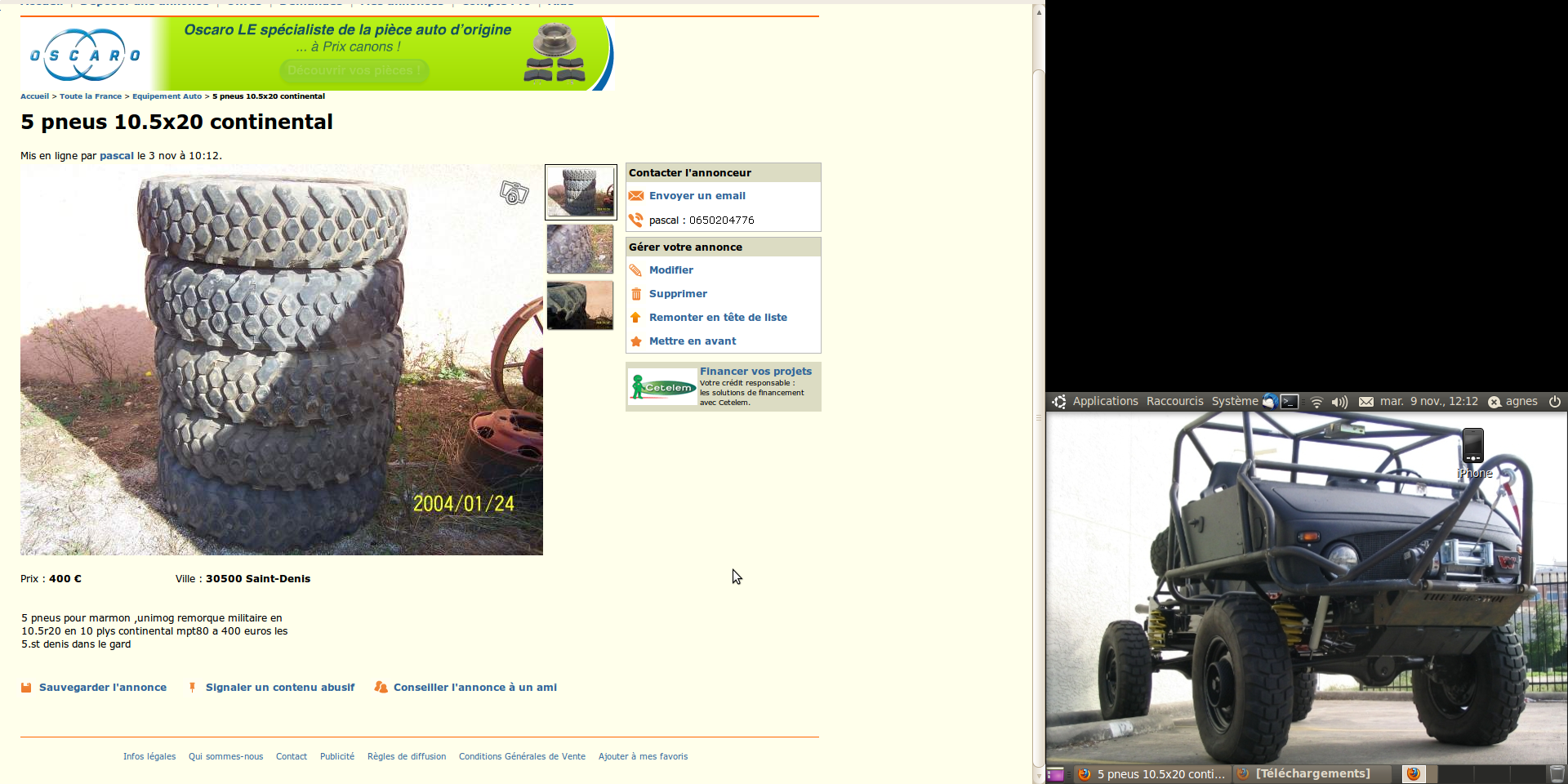Switch to the Téléchargements taskbar window
Screen dimensions: 1568x784
tap(1312, 773)
